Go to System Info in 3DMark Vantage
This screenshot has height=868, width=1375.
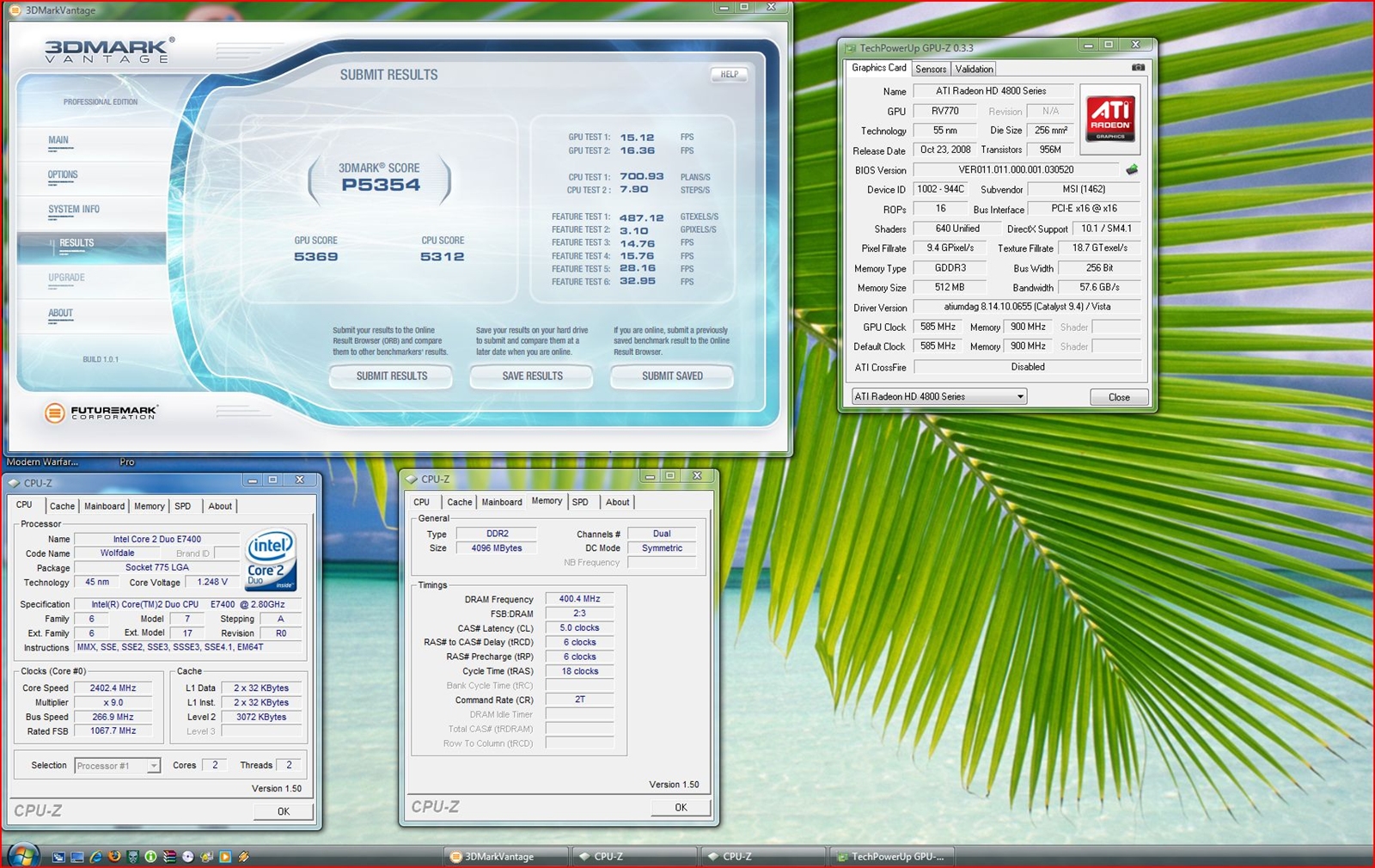pos(74,209)
